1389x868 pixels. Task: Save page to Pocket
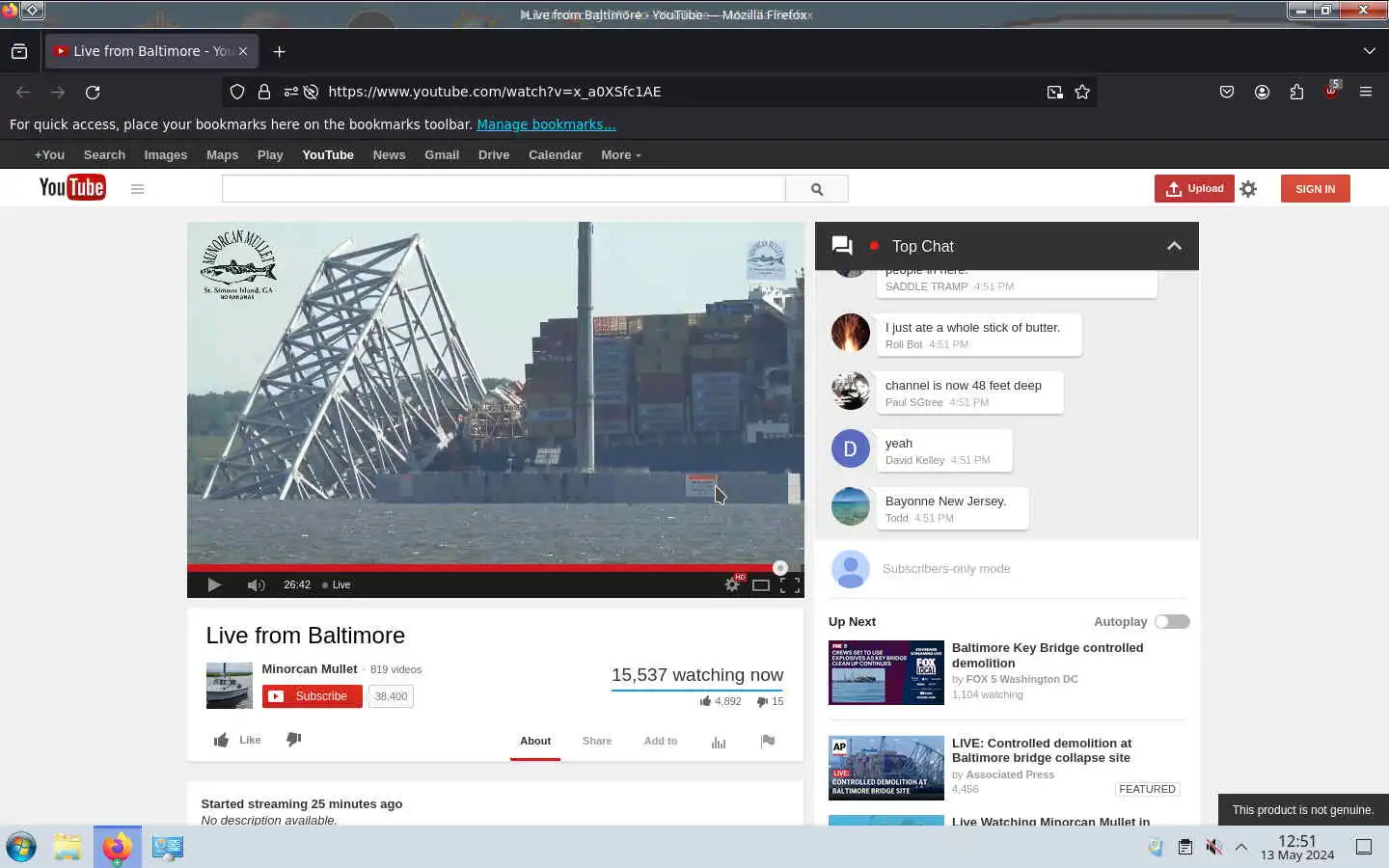tap(1227, 92)
